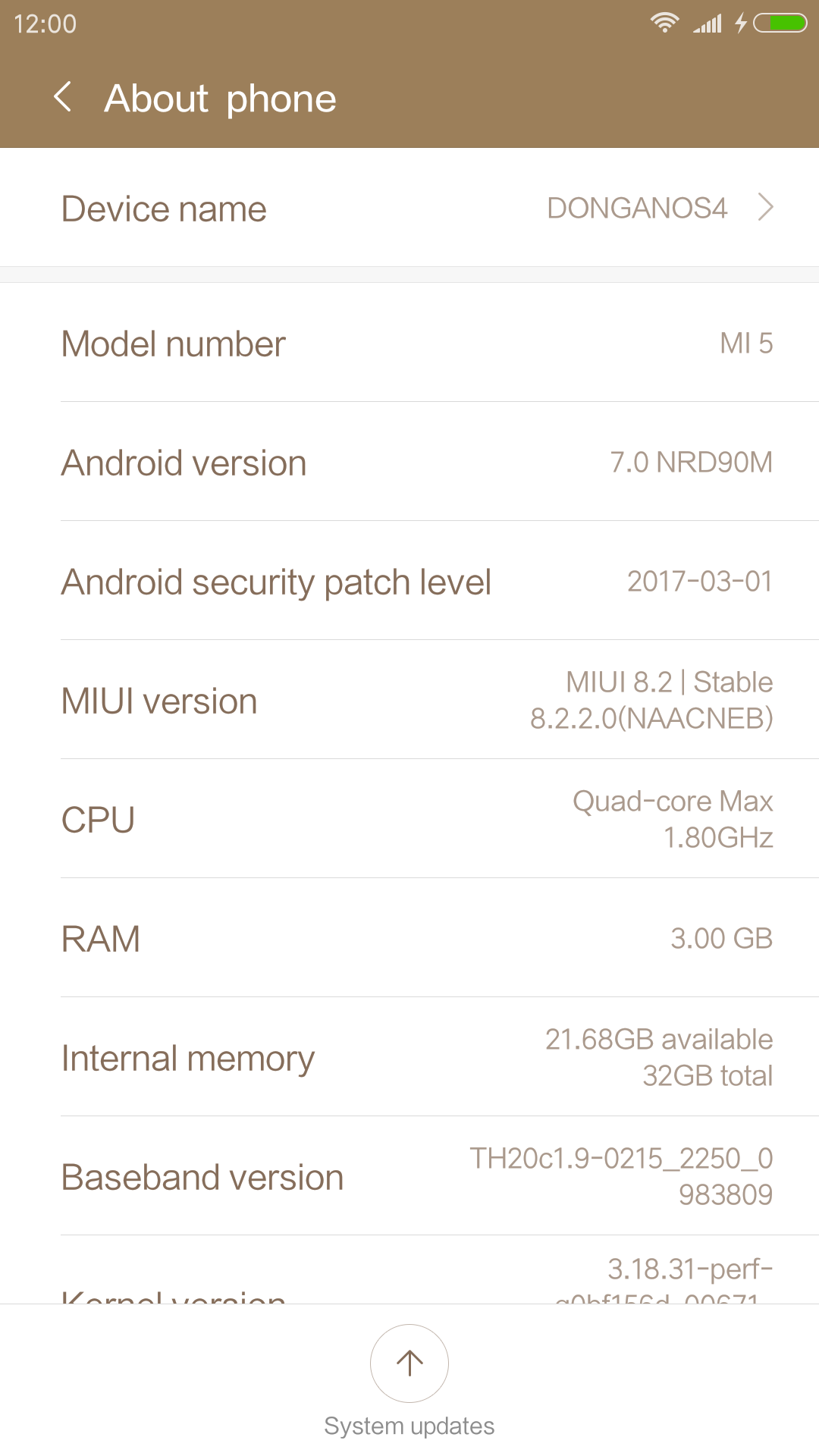
Task: Select Android security patch level
Action: (409, 581)
